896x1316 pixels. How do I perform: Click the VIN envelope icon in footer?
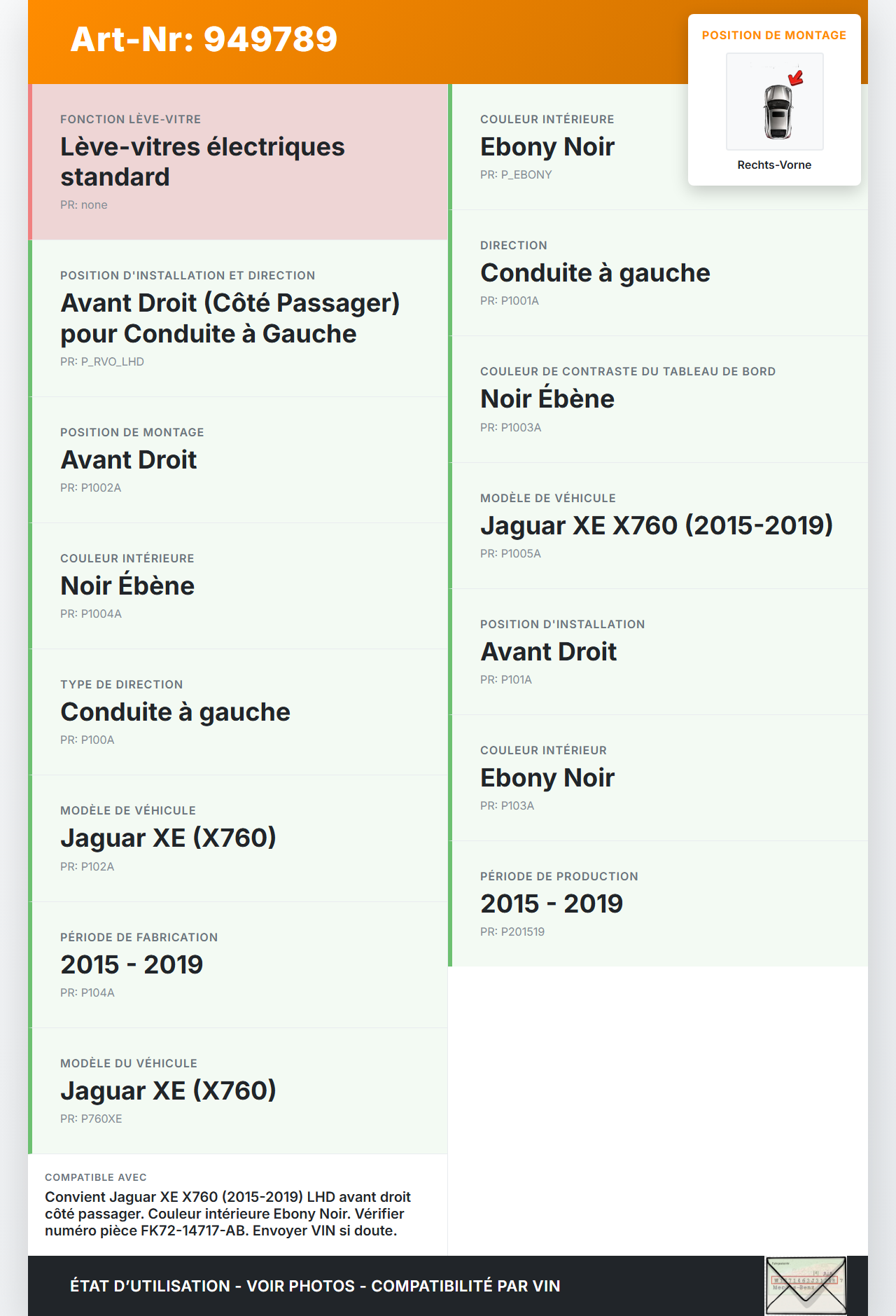click(x=806, y=1285)
